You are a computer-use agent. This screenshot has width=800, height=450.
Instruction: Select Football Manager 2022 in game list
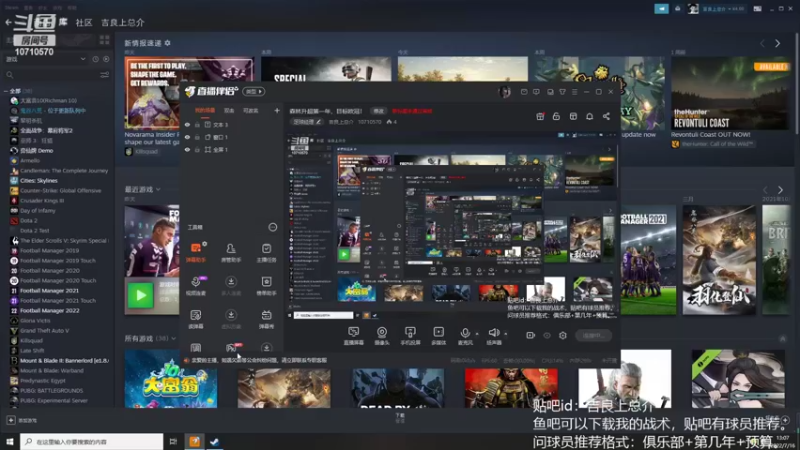49,310
